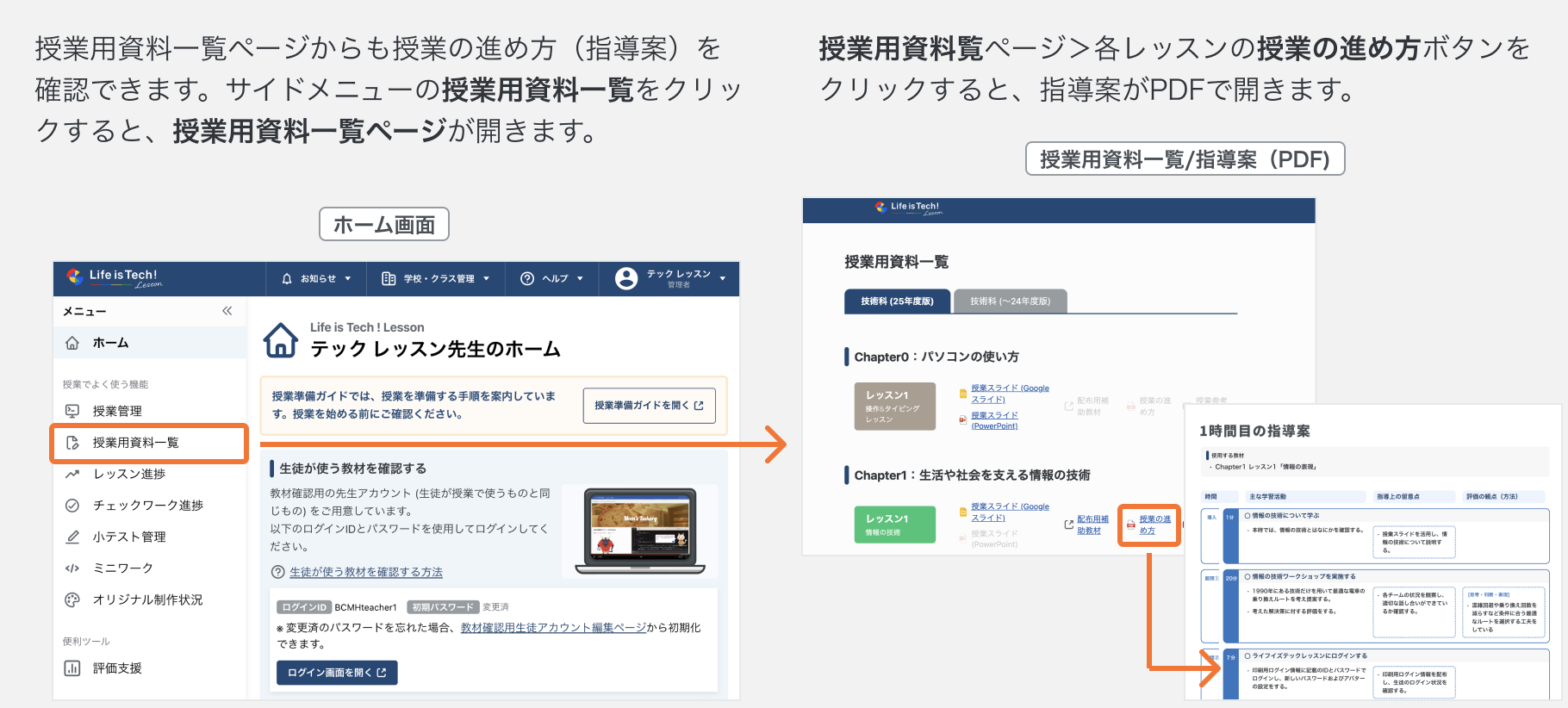Click the 初期パスワード label badge
Screen dimensions: 1568x708
(x=443, y=607)
